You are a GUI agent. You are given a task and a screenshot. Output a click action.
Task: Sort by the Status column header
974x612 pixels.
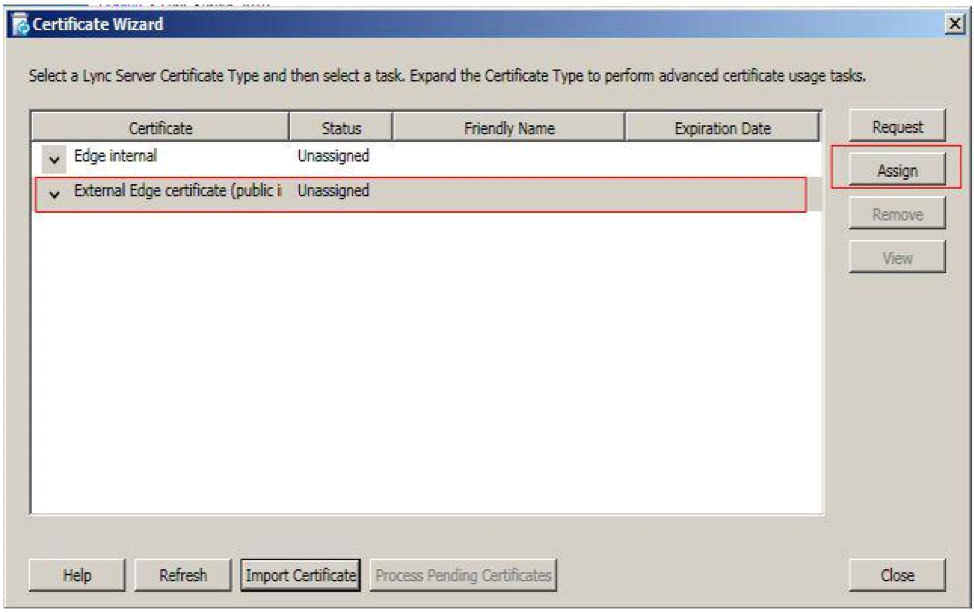(x=341, y=127)
